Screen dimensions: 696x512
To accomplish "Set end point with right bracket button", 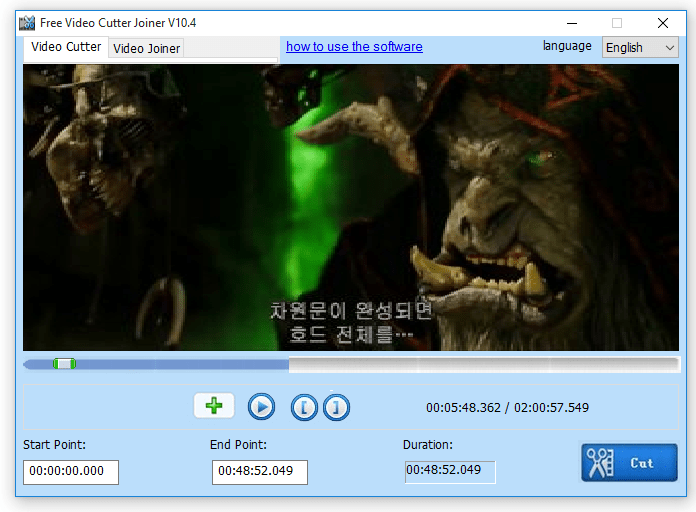I will tap(336, 407).
